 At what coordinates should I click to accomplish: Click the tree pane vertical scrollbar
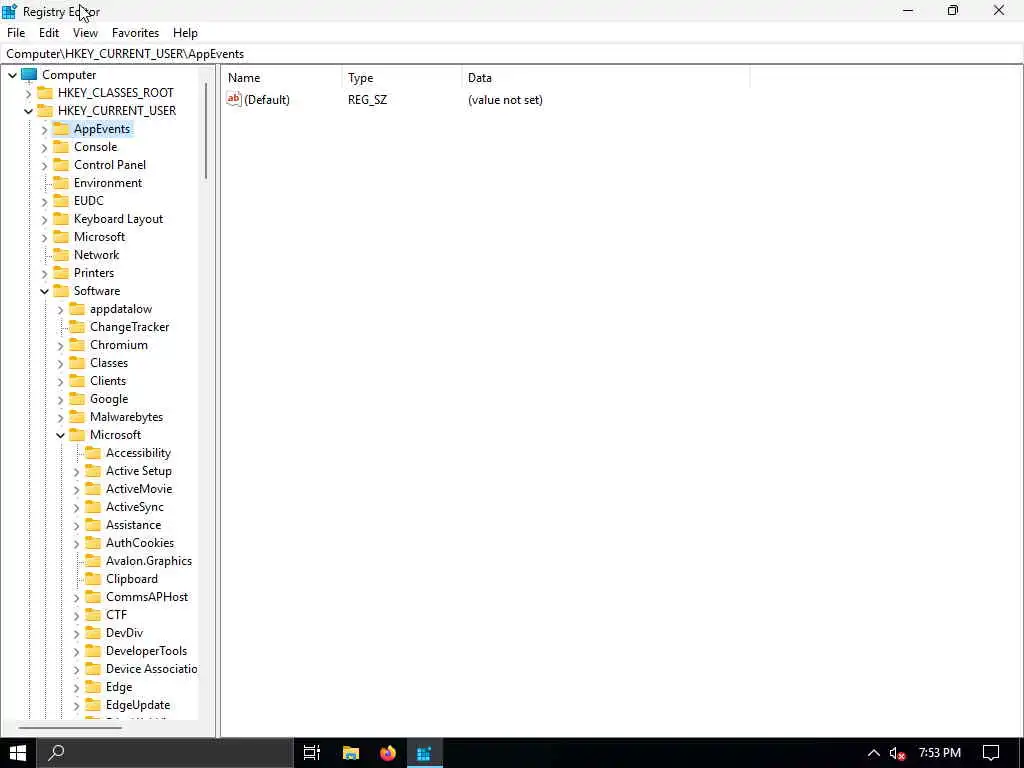(x=206, y=131)
